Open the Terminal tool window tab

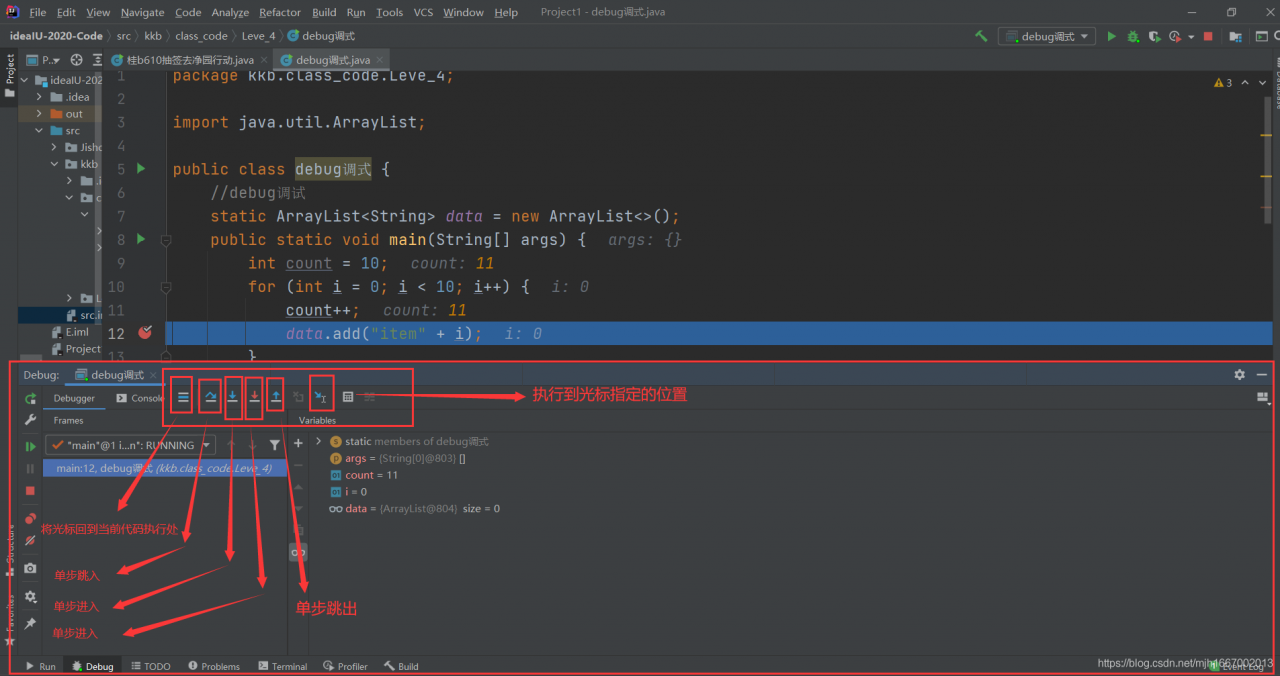(282, 666)
